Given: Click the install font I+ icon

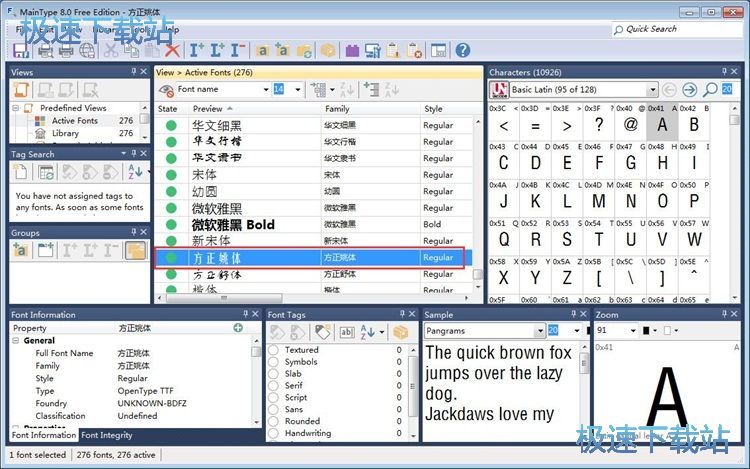Looking at the screenshot, I should coord(196,50).
